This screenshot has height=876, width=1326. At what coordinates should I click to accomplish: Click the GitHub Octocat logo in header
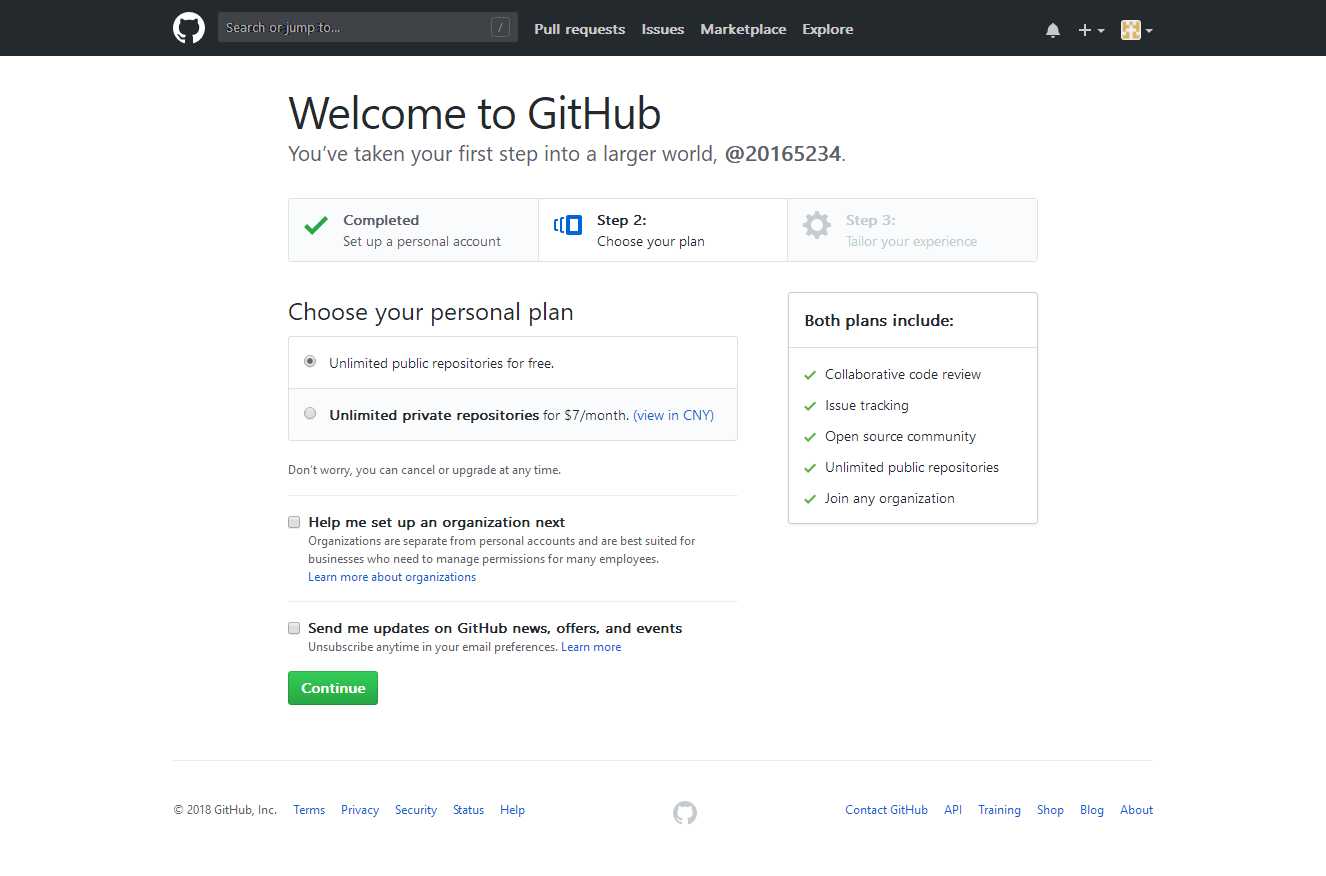pyautogui.click(x=189, y=28)
